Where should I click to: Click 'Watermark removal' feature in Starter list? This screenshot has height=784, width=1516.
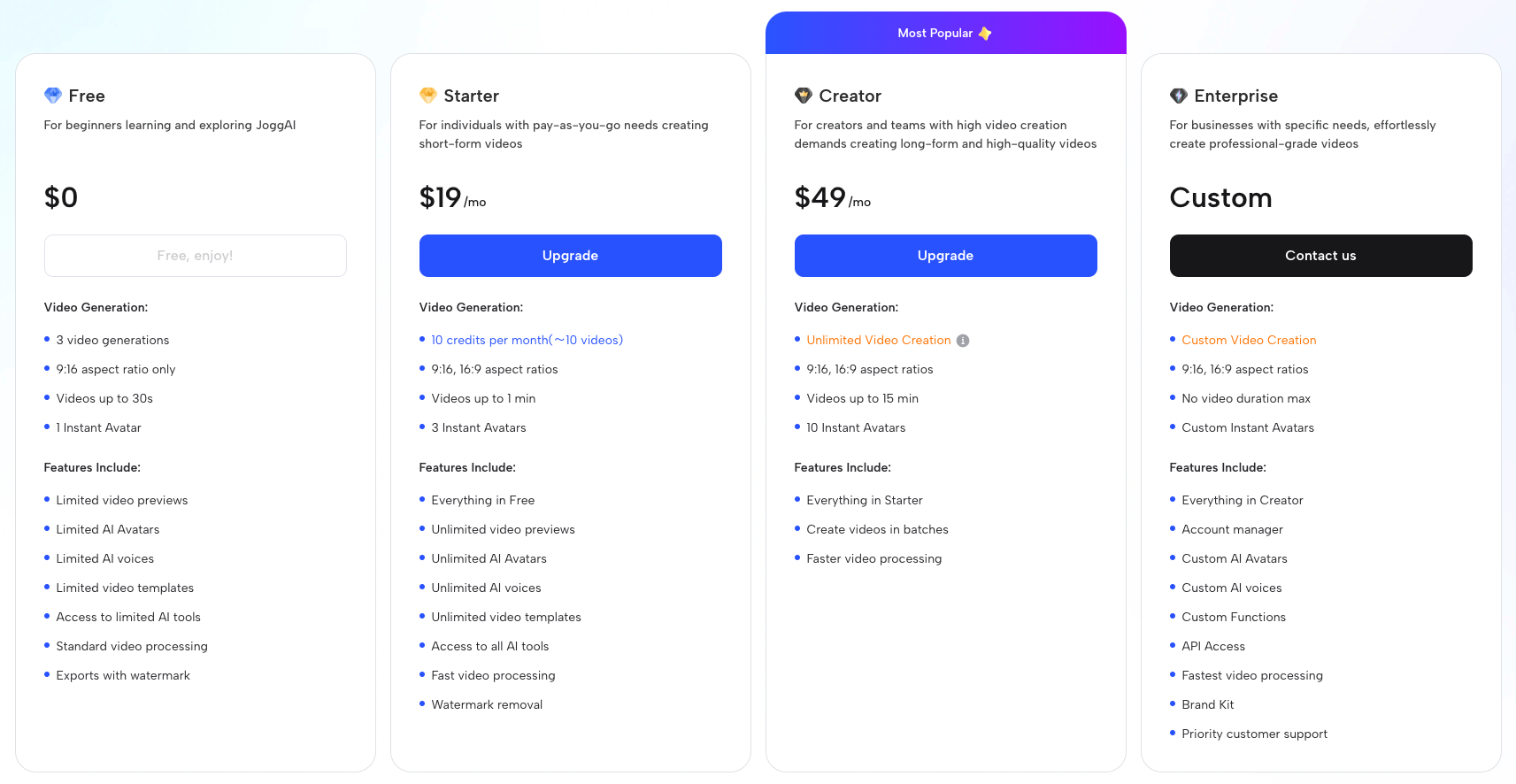tap(487, 705)
